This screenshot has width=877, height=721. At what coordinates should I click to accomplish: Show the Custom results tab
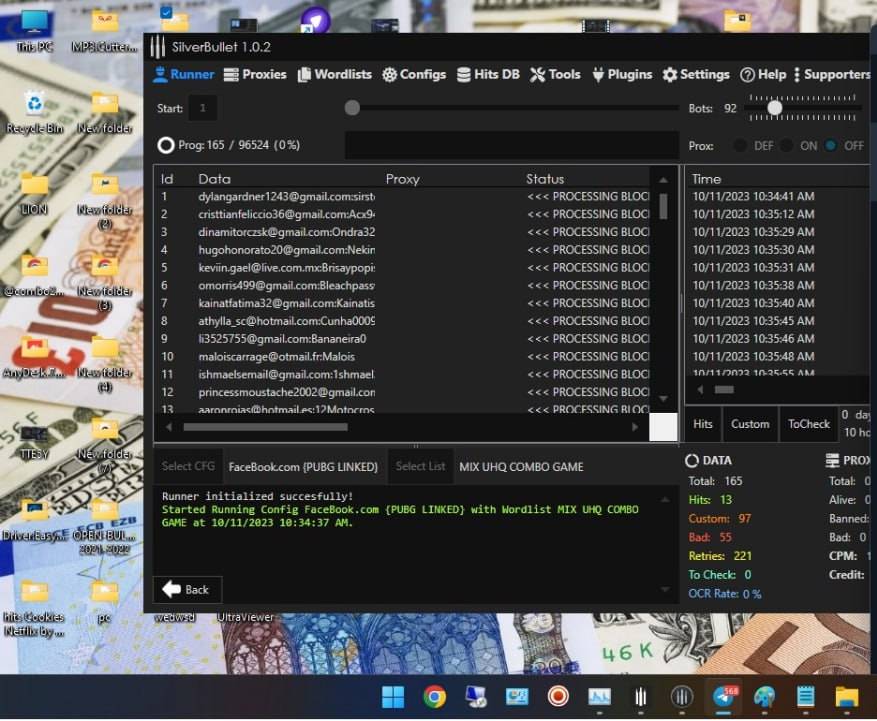750,424
